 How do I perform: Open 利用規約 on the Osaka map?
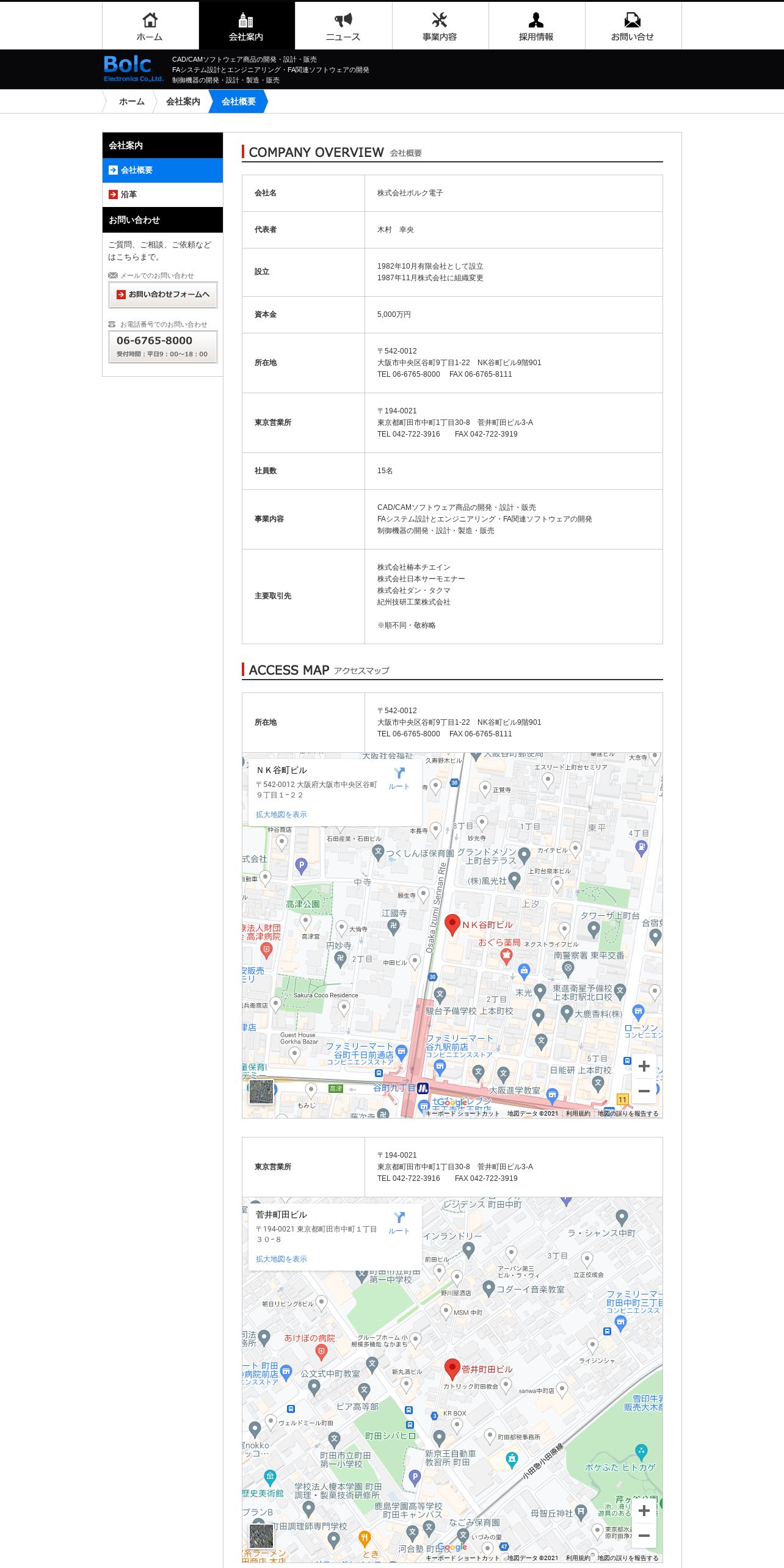coord(578,1113)
